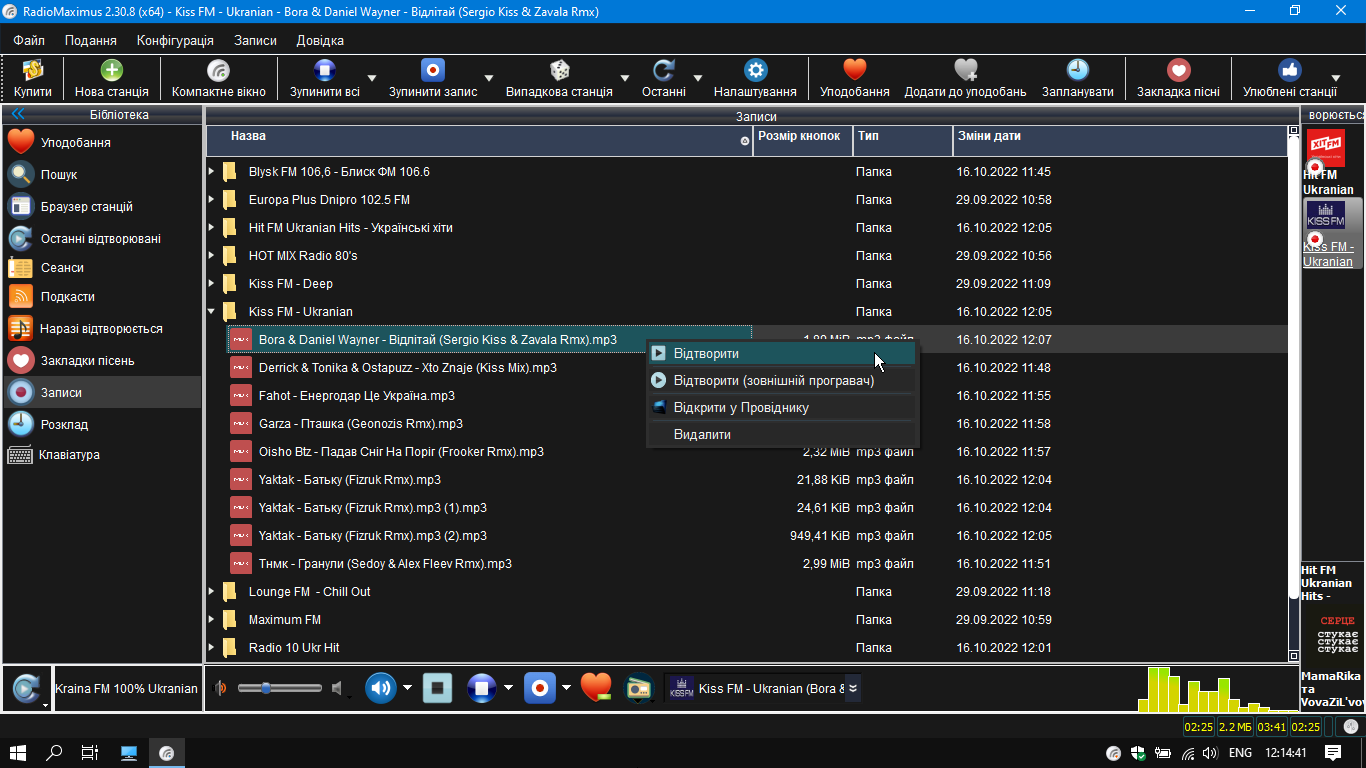This screenshot has height=768, width=1366.
Task: Click Додати до уподобань icon
Action: tap(965, 71)
